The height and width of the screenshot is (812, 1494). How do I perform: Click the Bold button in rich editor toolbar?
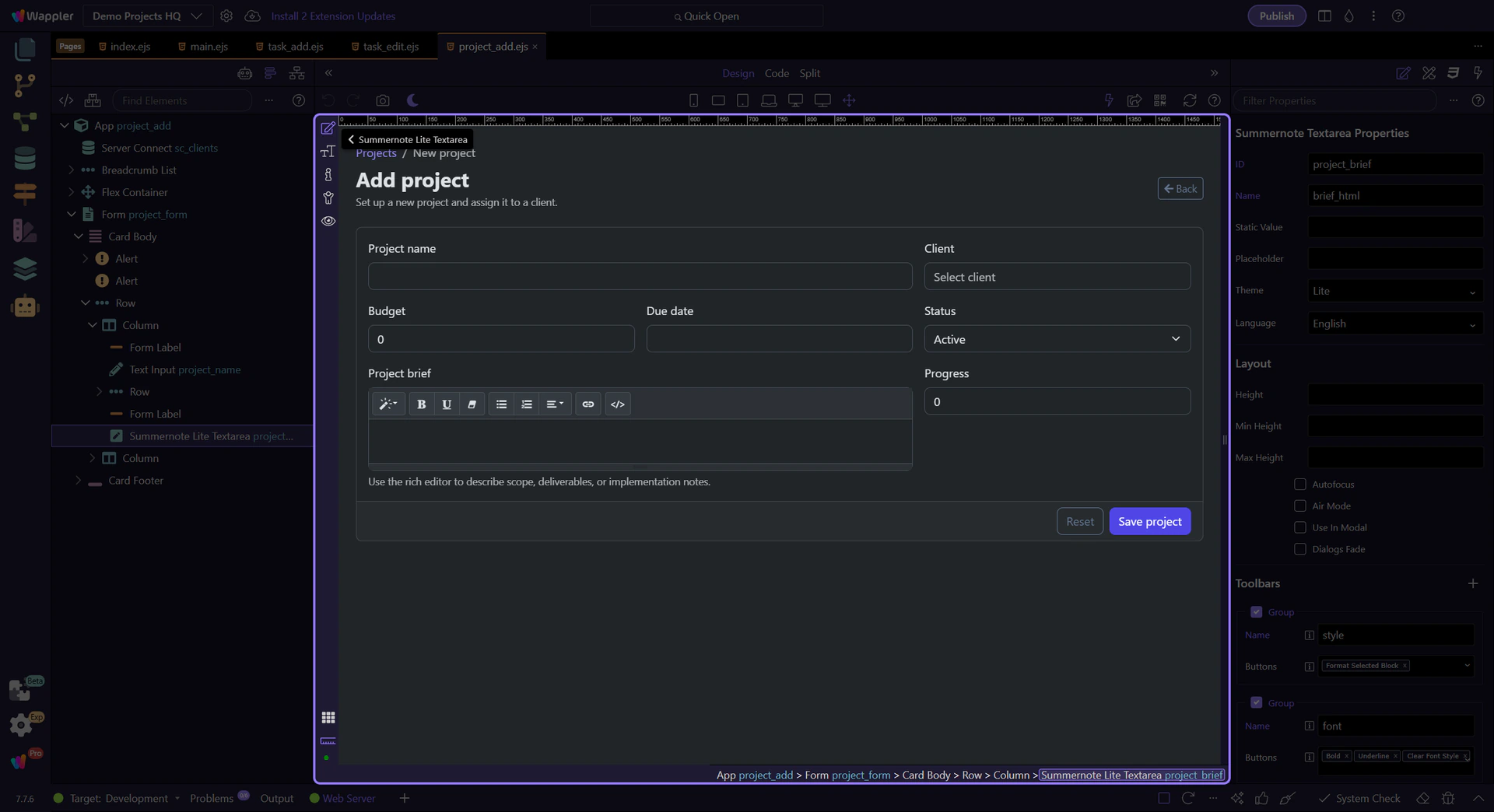[x=421, y=404]
